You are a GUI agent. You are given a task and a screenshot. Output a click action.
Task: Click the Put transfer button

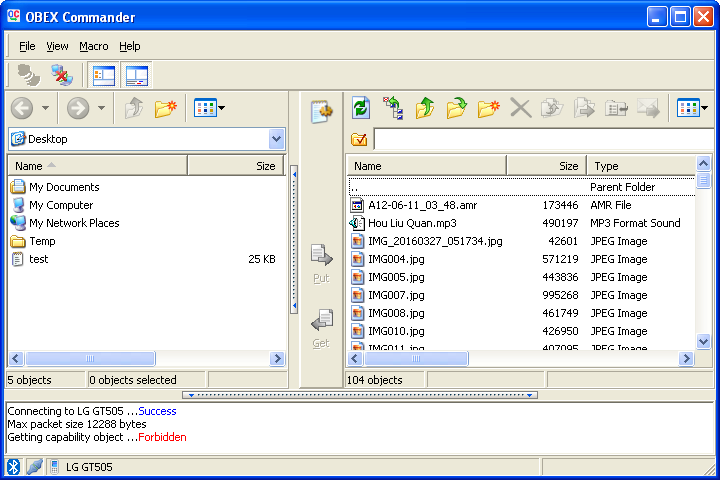coord(321,264)
